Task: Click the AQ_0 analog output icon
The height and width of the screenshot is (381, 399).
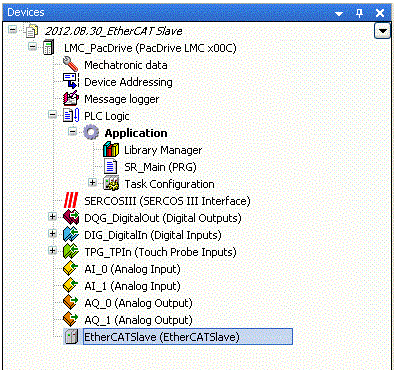Action: click(71, 302)
